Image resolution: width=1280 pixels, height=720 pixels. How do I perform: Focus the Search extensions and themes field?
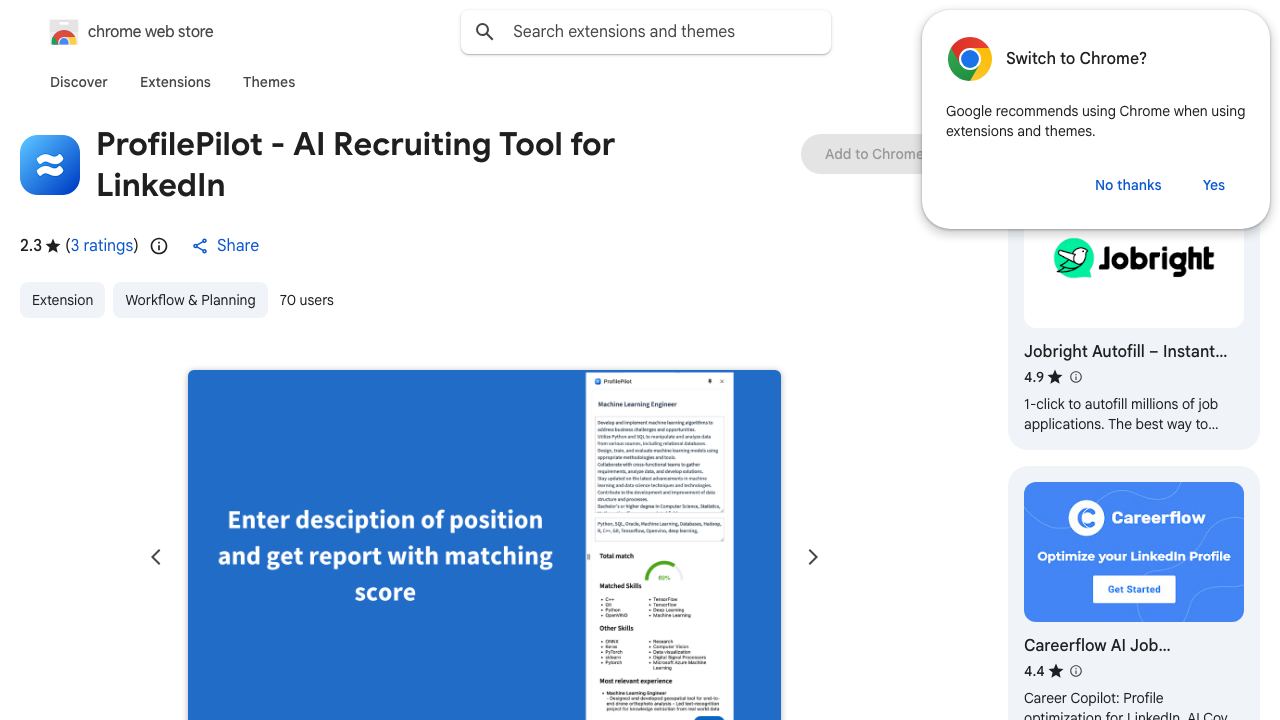click(x=646, y=32)
